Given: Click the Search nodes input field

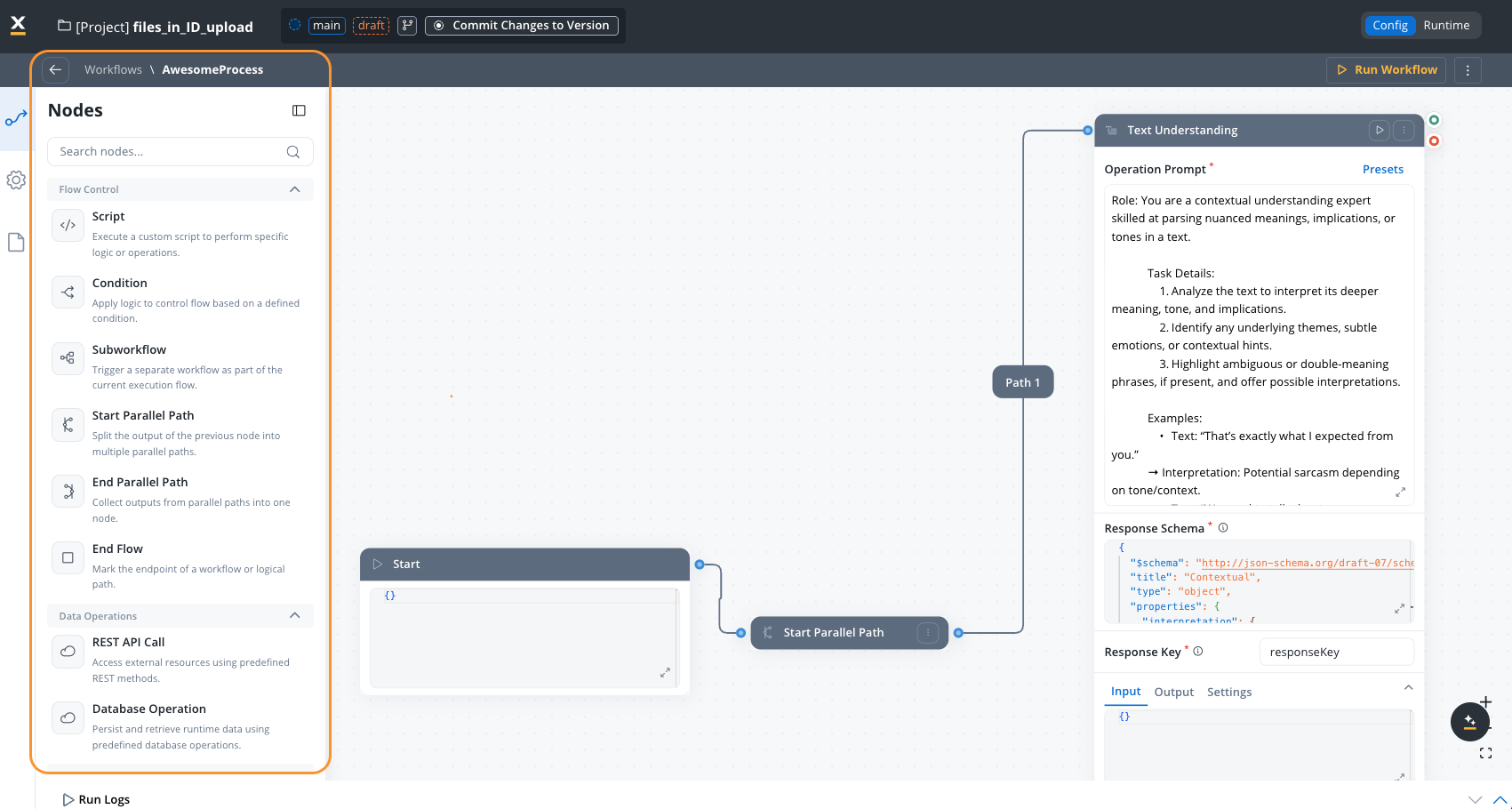Looking at the screenshot, I should (x=169, y=152).
